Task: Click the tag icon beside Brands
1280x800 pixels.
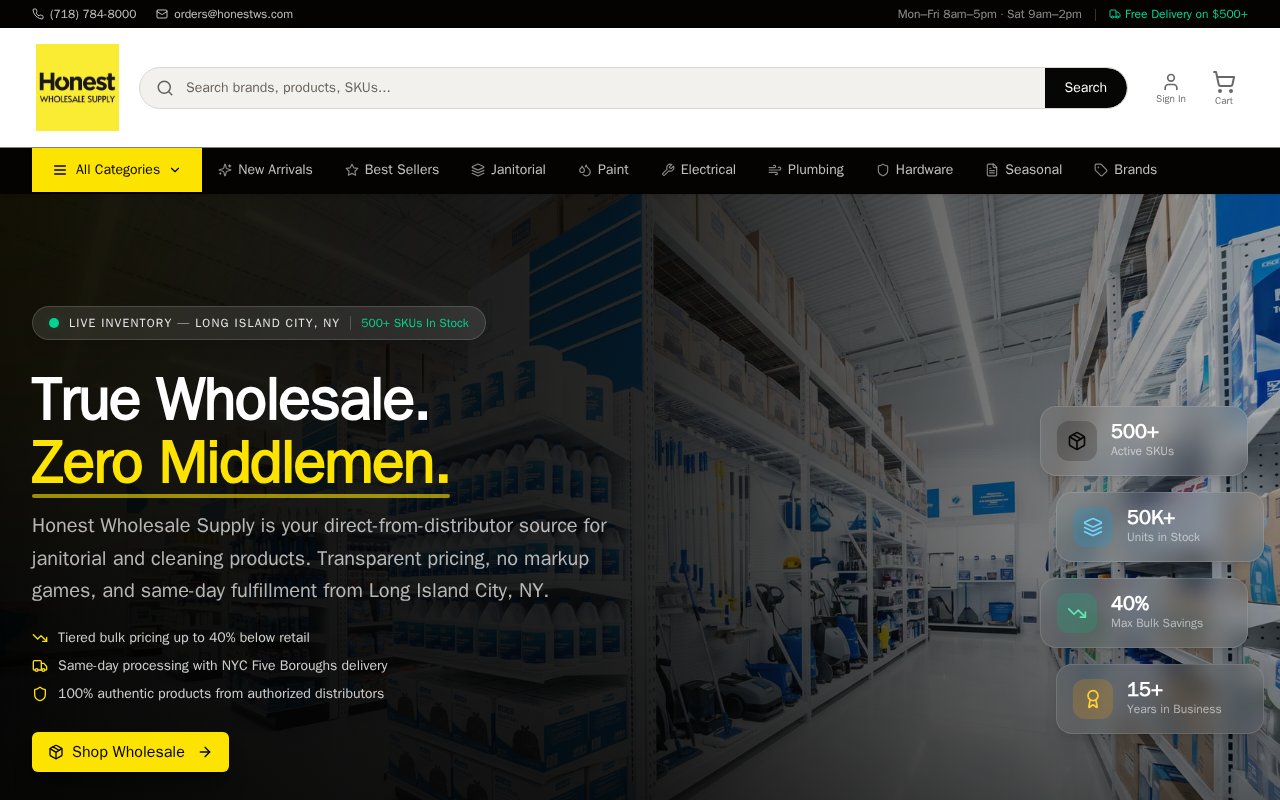Action: tap(1101, 170)
